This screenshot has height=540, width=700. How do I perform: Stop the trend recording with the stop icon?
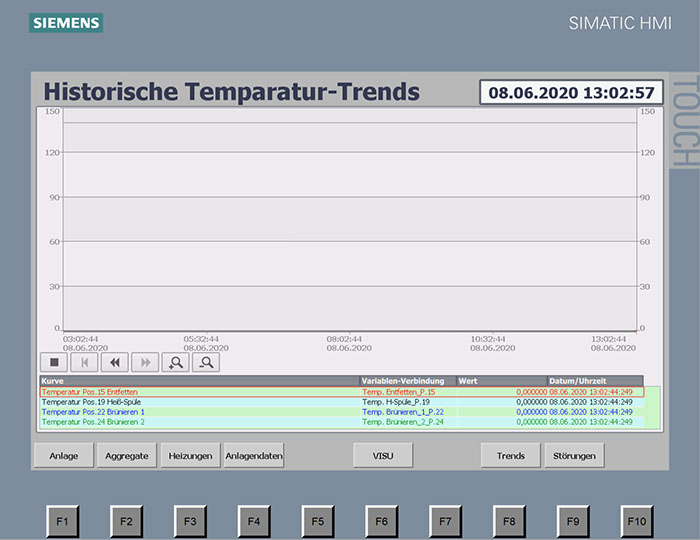click(54, 362)
